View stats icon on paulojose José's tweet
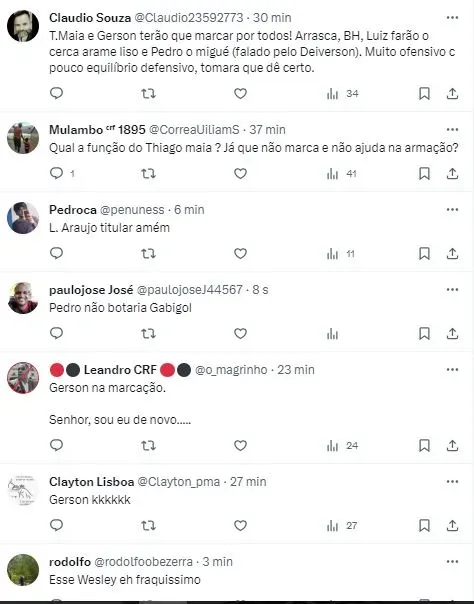Screen dimensions: 474x604 tap(332, 334)
